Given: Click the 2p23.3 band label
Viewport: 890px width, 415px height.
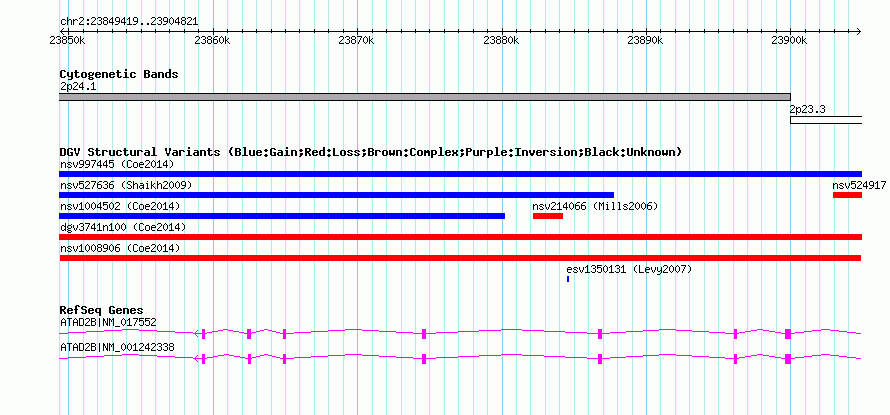Looking at the screenshot, I should point(808,109).
